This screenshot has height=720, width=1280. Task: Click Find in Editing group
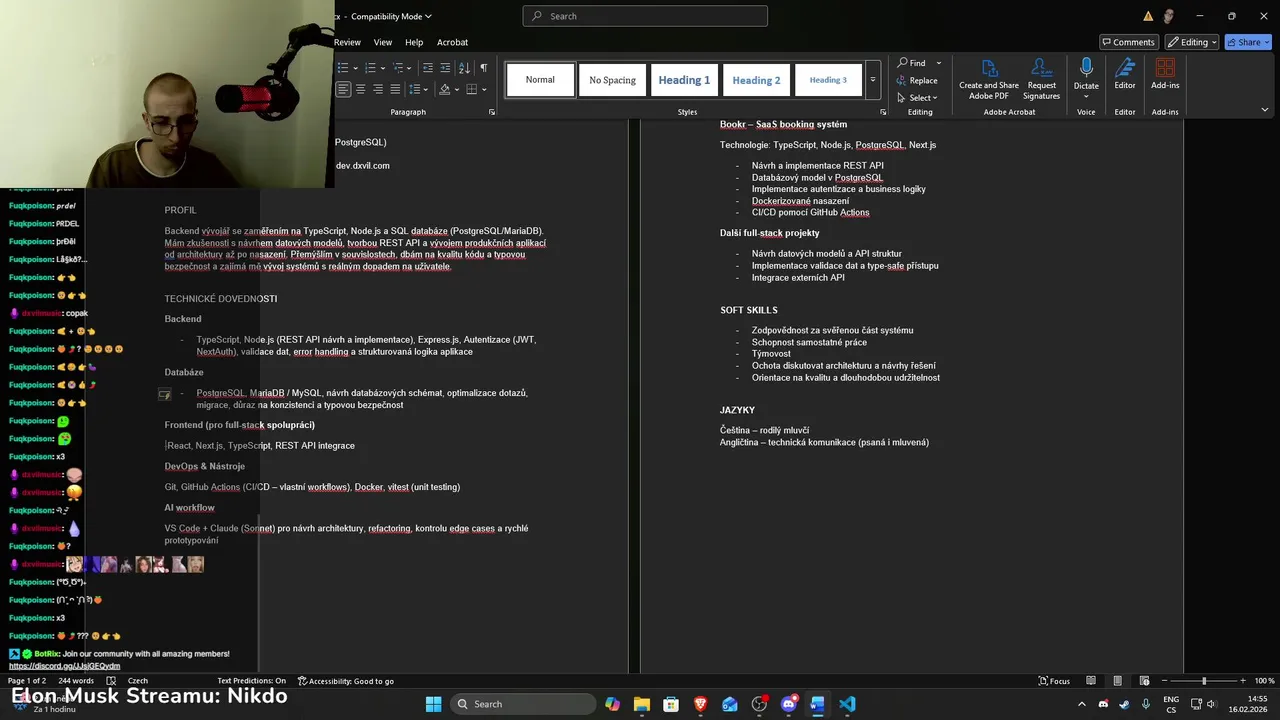click(x=911, y=63)
